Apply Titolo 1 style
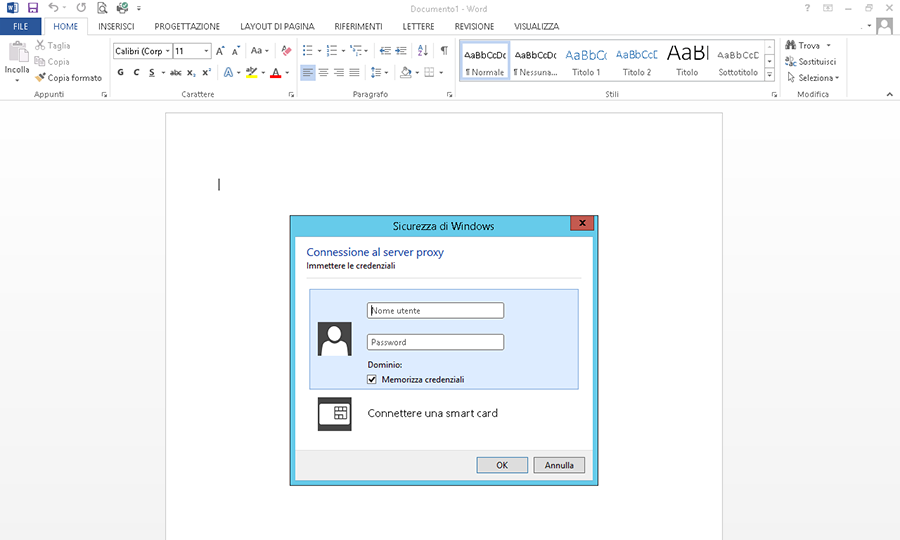The height and width of the screenshot is (540, 900). coord(586,61)
